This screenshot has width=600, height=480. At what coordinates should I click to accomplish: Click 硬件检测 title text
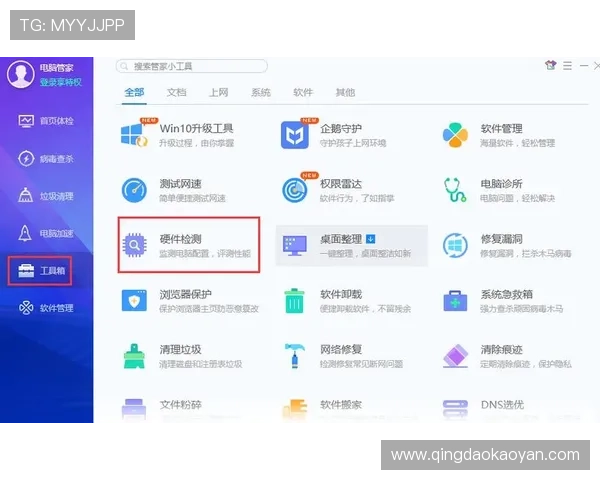coord(180,239)
